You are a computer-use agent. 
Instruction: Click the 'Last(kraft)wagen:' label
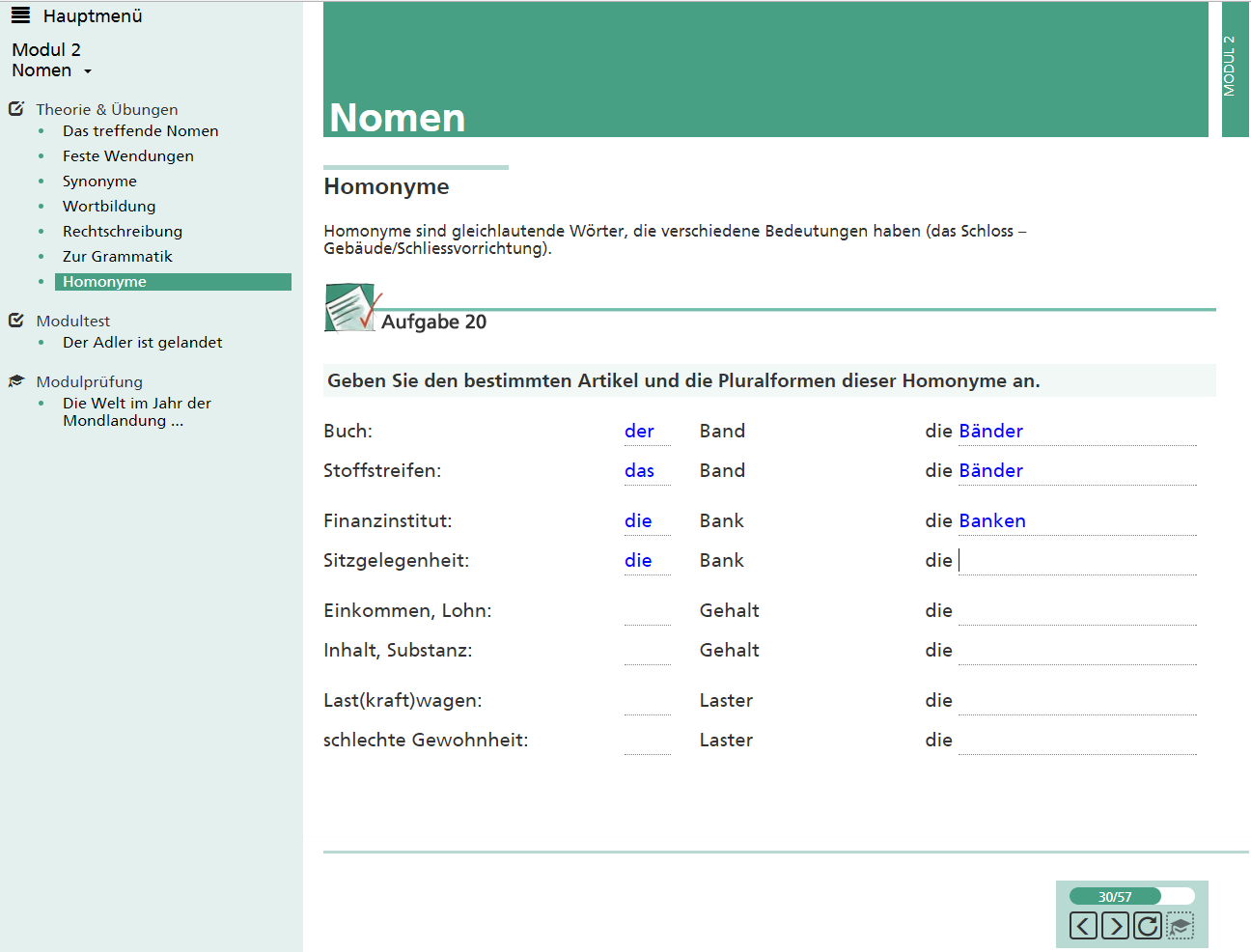click(403, 701)
